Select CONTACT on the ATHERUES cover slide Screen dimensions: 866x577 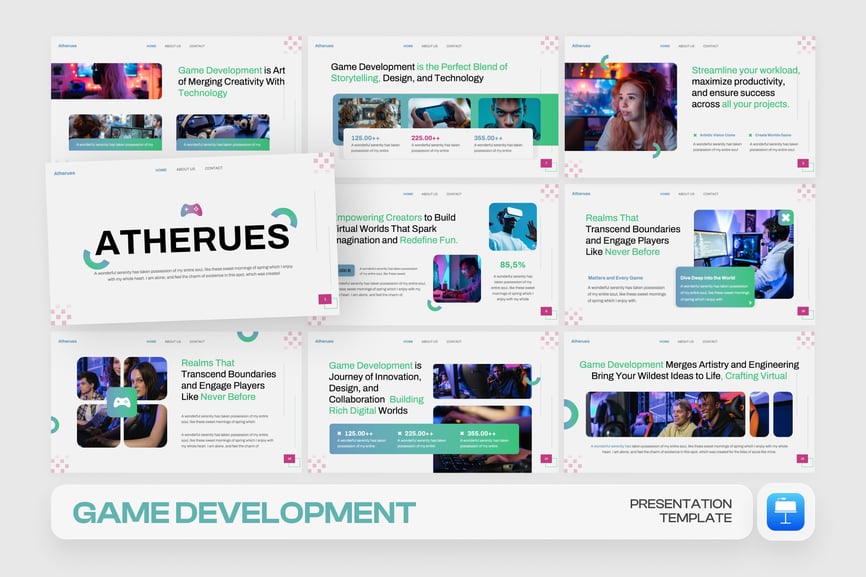214,169
